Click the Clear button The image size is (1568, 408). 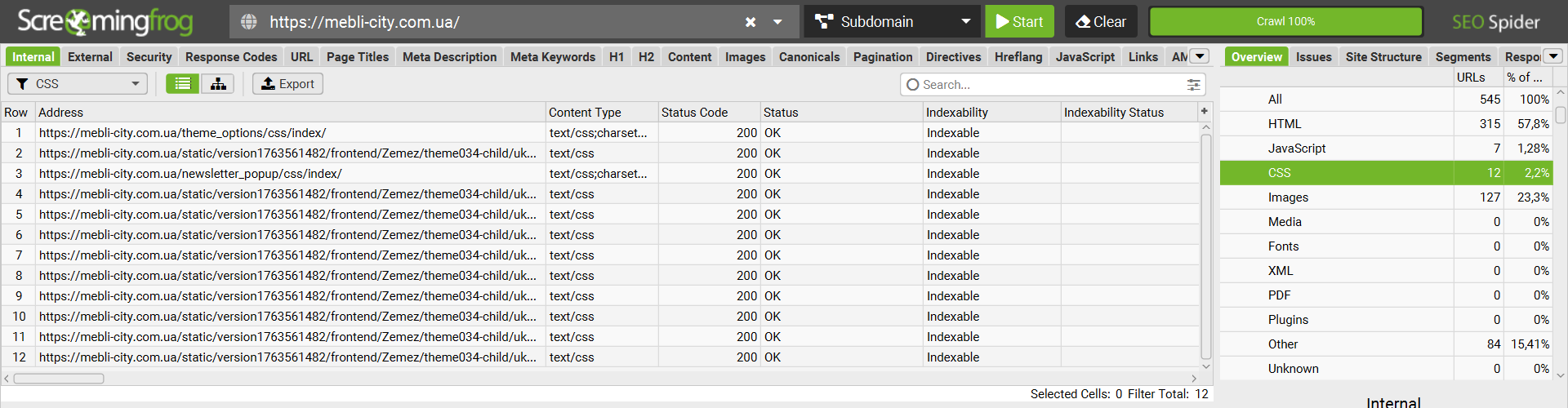tap(1101, 22)
